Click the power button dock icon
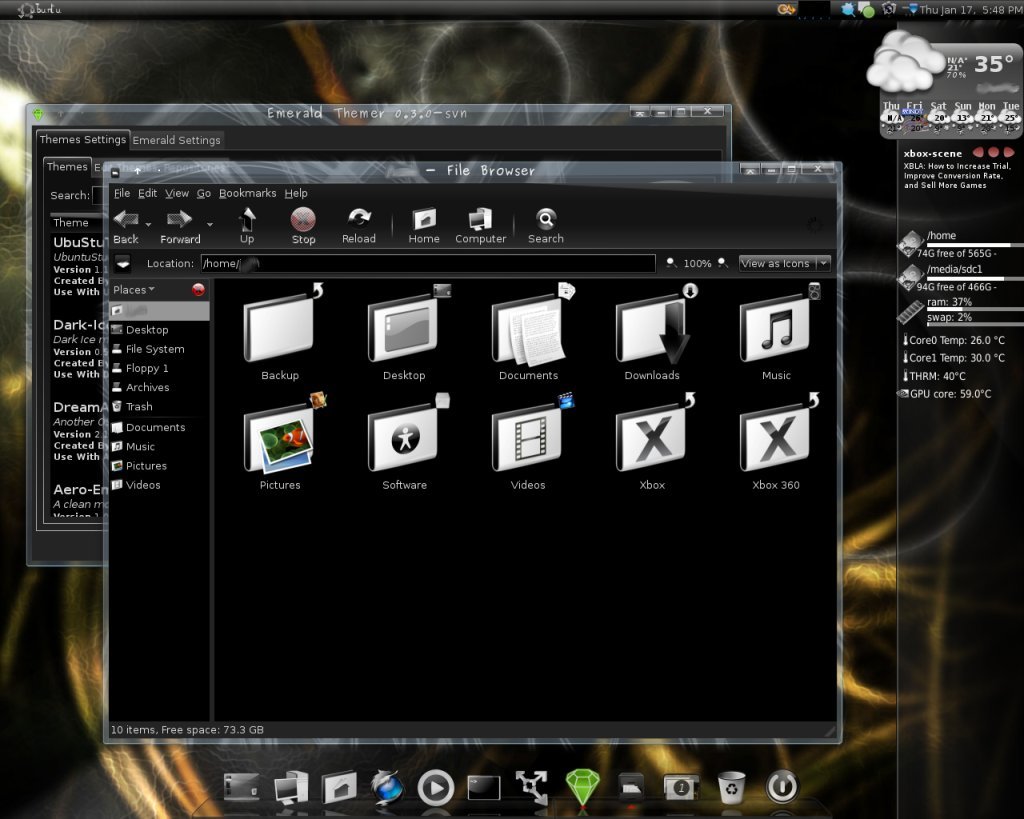Screen dimensions: 1024x819 click(782, 786)
